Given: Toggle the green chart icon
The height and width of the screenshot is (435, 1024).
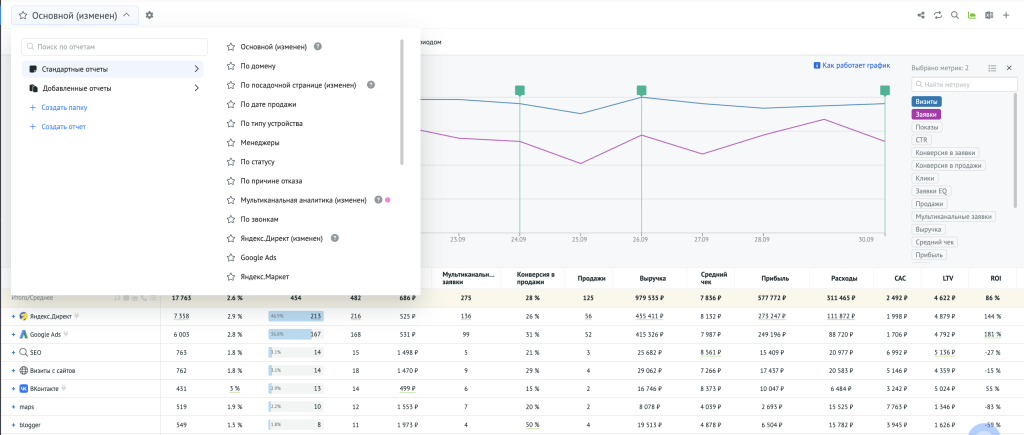Looking at the screenshot, I should (972, 16).
